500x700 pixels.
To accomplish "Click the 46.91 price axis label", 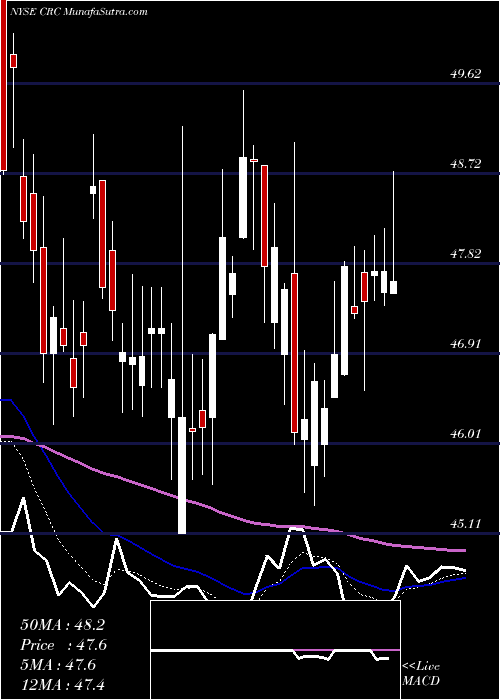I will tap(466, 344).
